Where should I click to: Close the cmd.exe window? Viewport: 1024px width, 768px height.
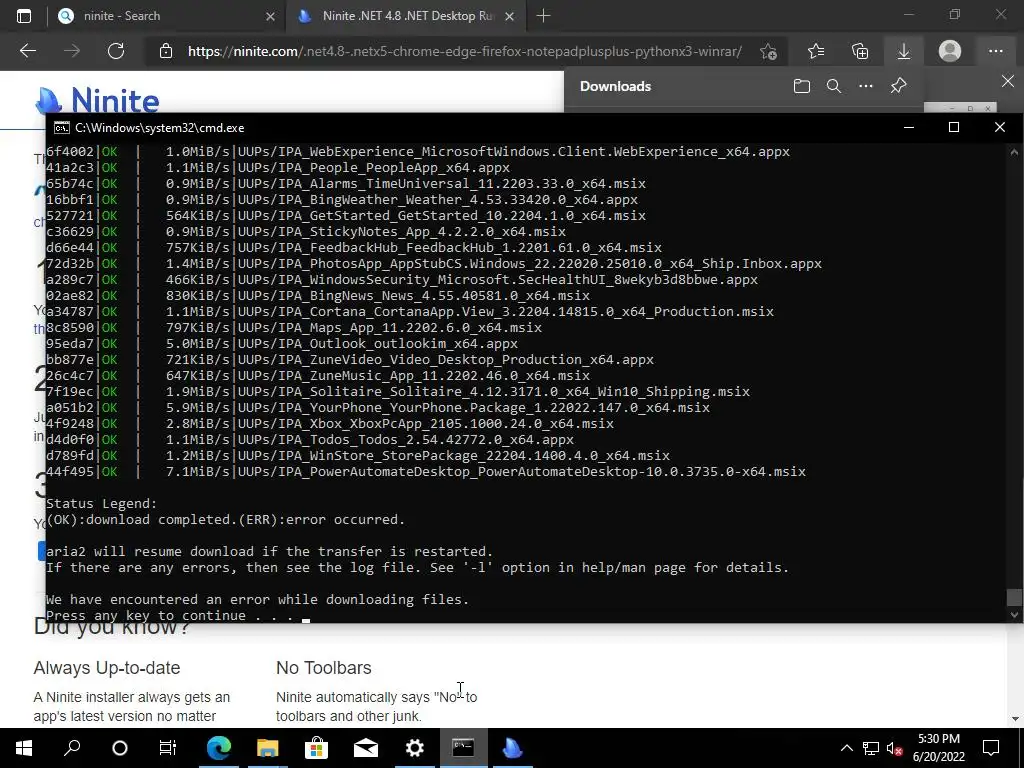[1000, 127]
